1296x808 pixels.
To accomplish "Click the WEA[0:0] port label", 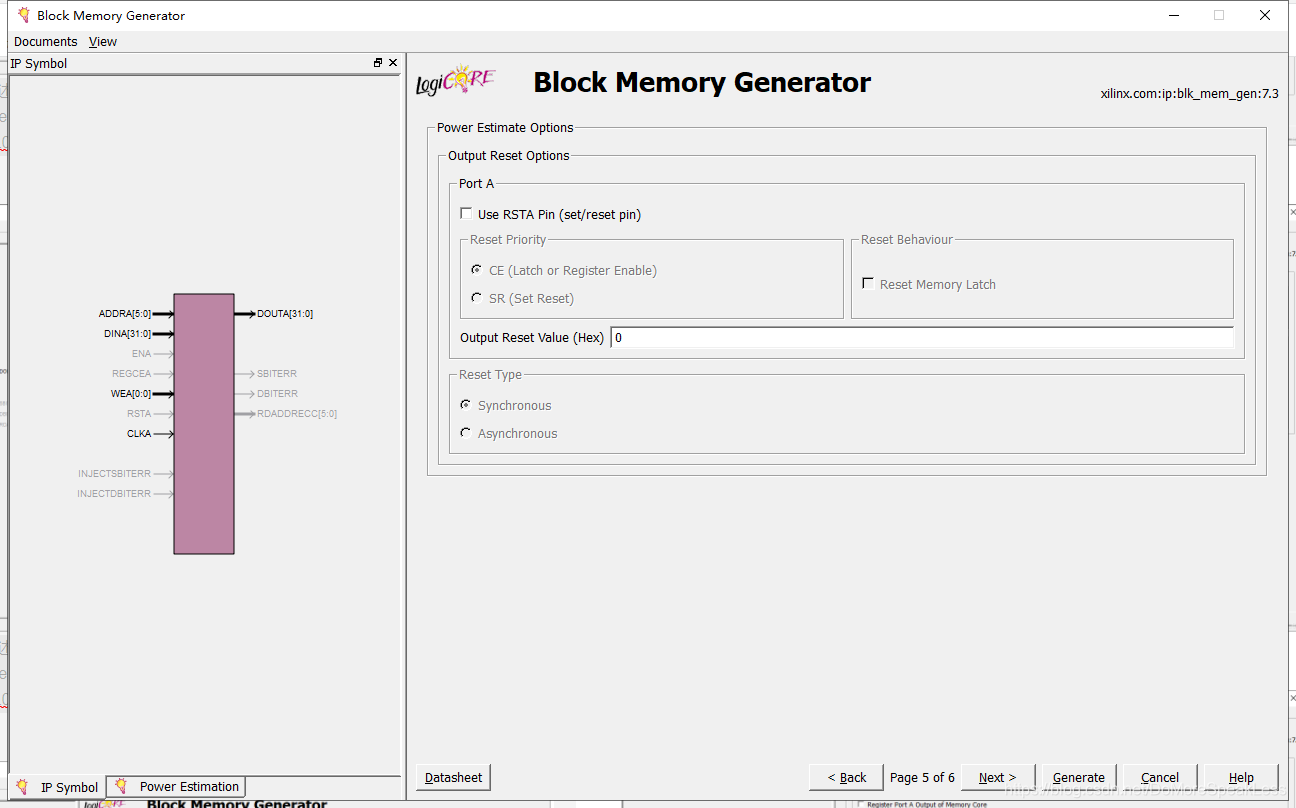I will pyautogui.click(x=131, y=394).
